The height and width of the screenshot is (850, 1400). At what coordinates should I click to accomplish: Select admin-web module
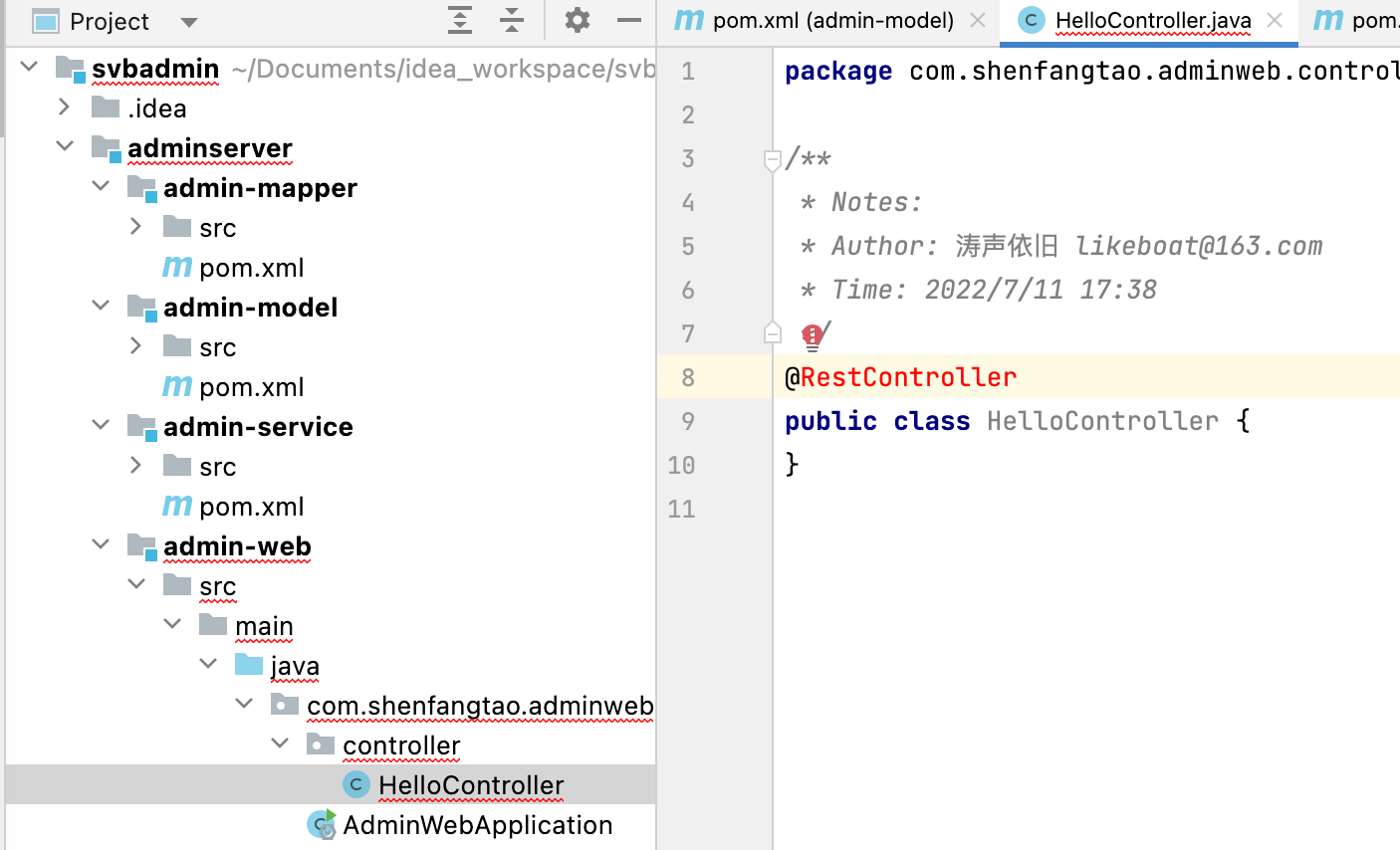[x=237, y=545]
